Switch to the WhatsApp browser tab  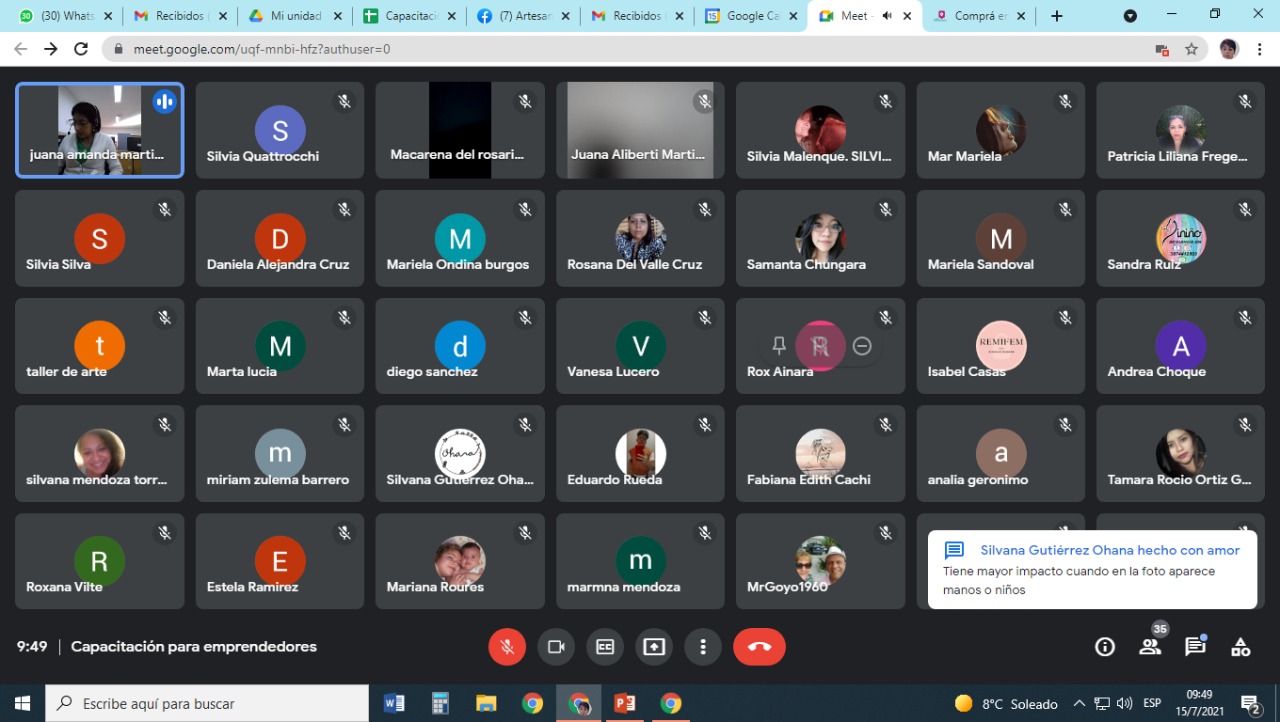pyautogui.click(x=68, y=16)
